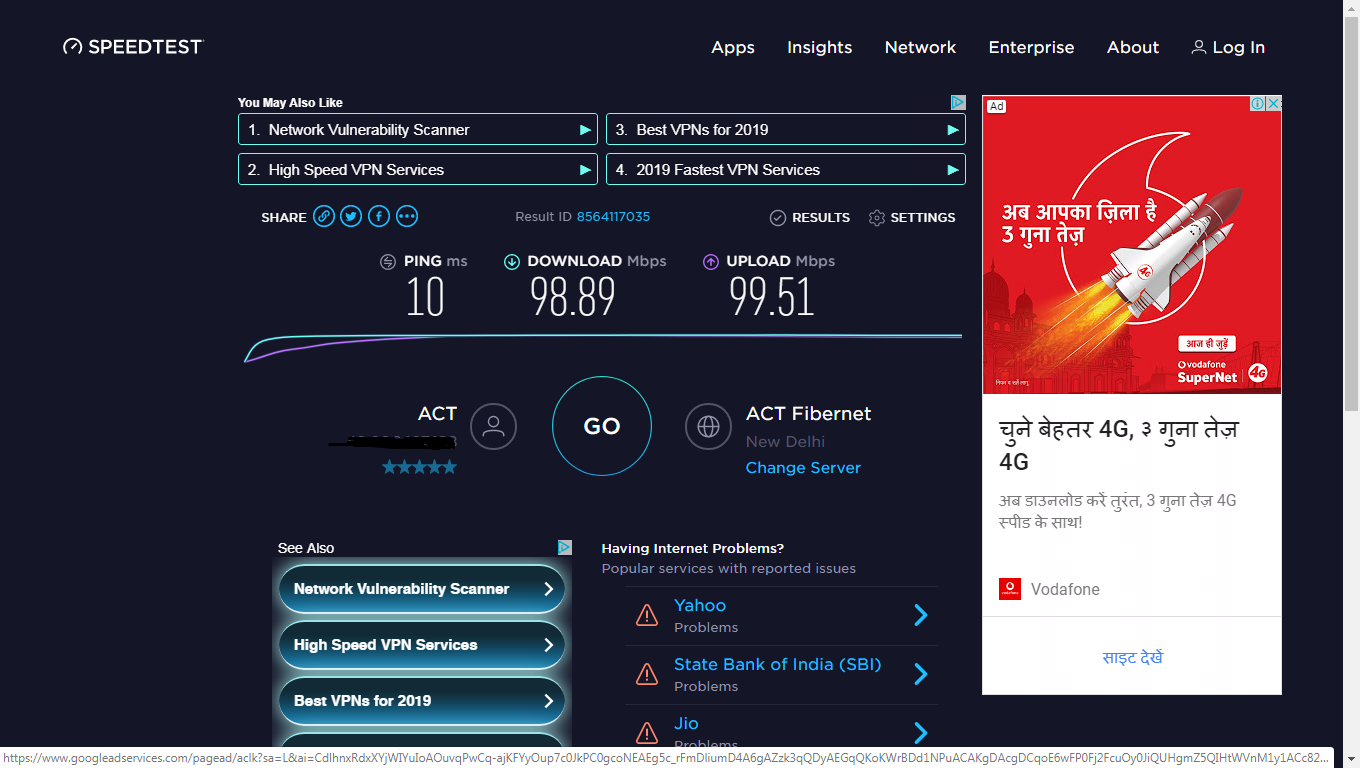Start the speed test with GO
The height and width of the screenshot is (768, 1360).
pyautogui.click(x=602, y=426)
